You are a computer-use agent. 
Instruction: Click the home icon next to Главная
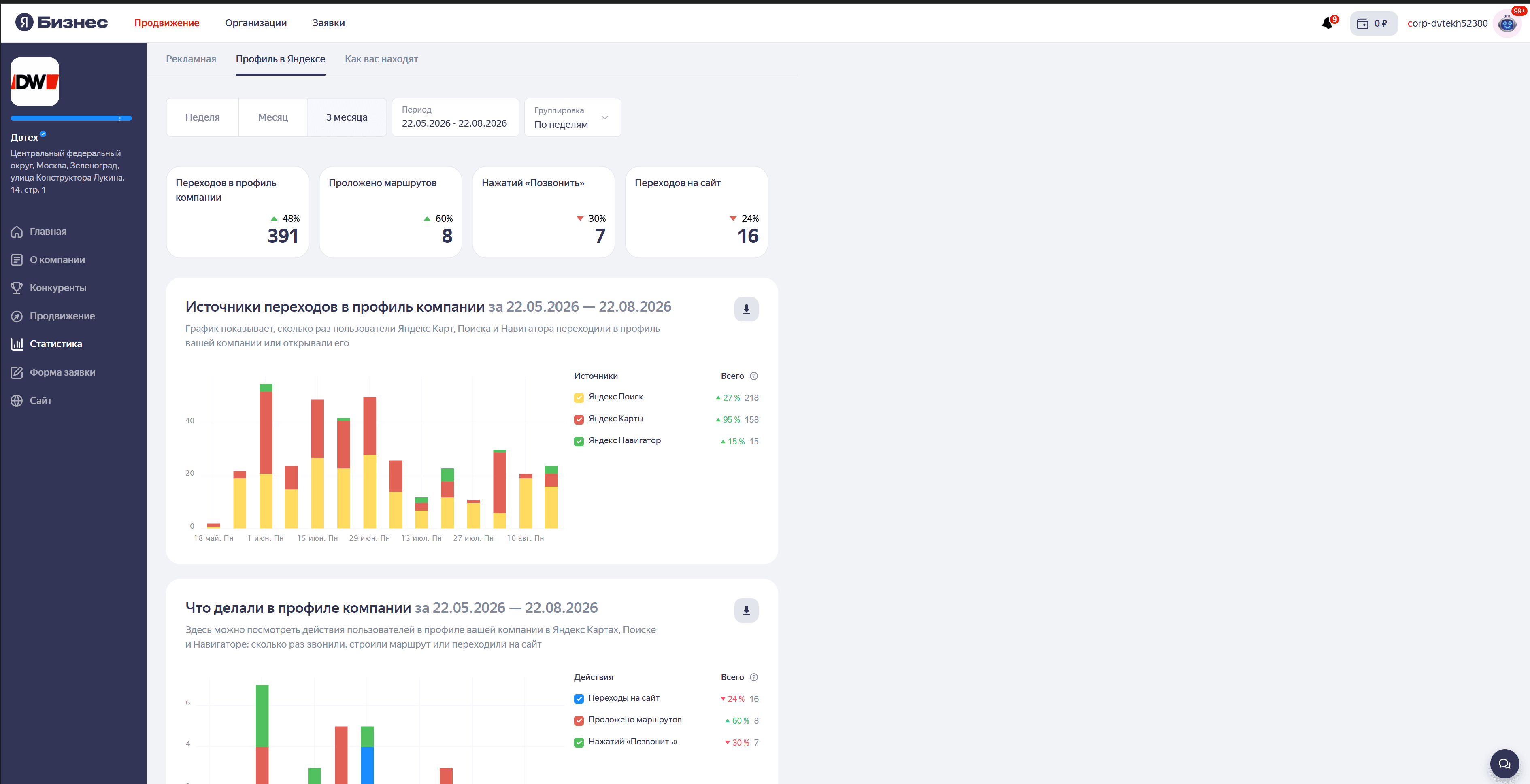[17, 232]
